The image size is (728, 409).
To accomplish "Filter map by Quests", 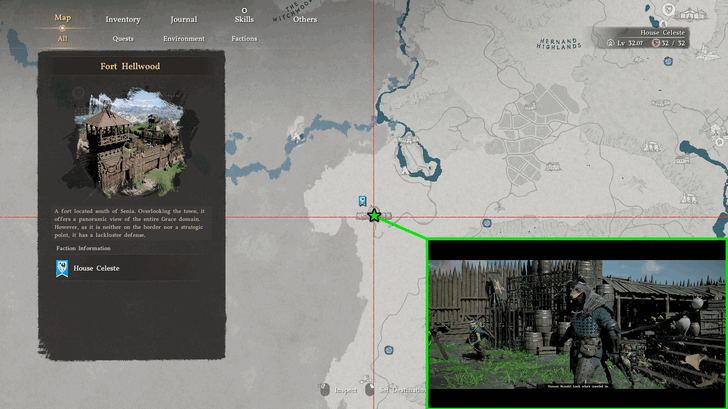I will coord(123,39).
